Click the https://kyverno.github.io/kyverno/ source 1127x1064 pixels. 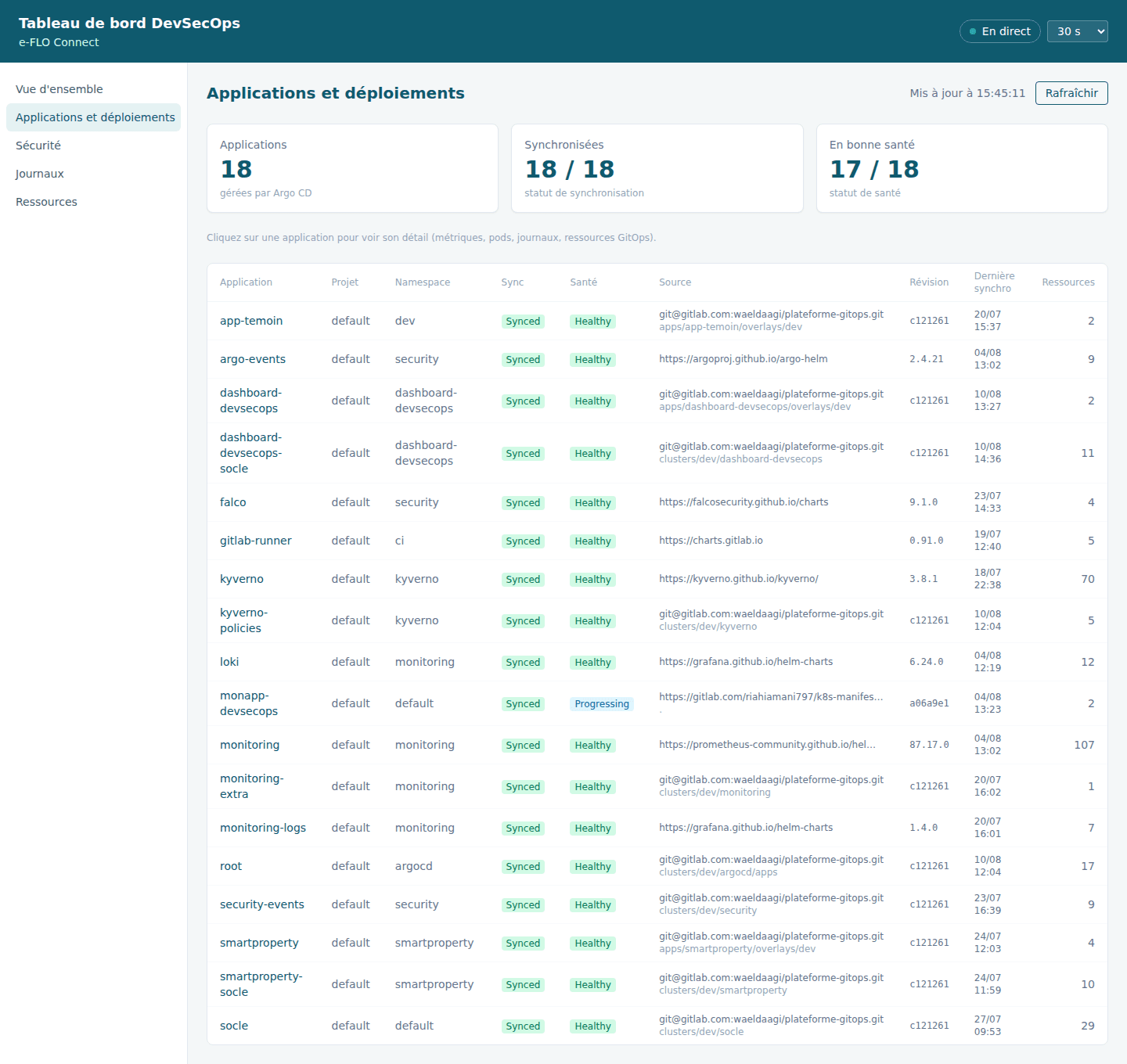click(x=739, y=579)
